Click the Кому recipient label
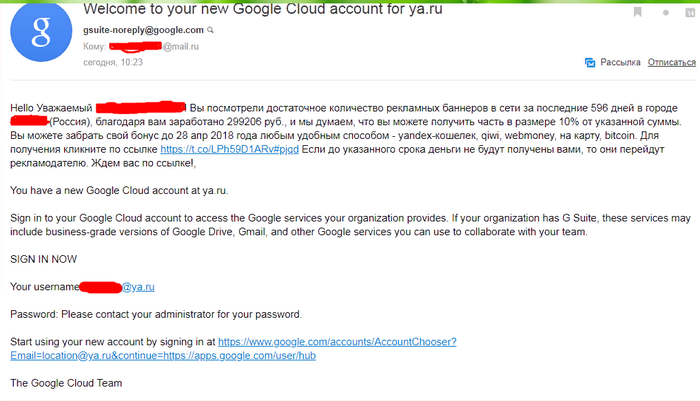This screenshot has width=700, height=401. pyautogui.click(x=94, y=46)
